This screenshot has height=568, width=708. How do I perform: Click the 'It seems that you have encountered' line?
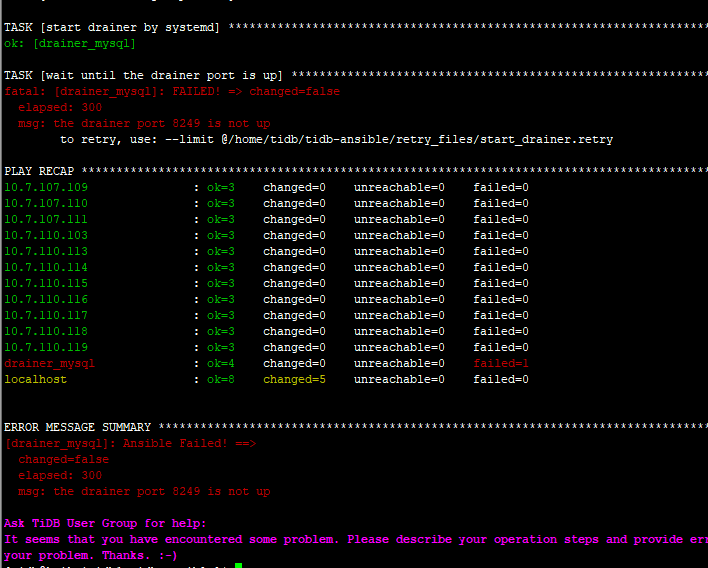(356, 540)
